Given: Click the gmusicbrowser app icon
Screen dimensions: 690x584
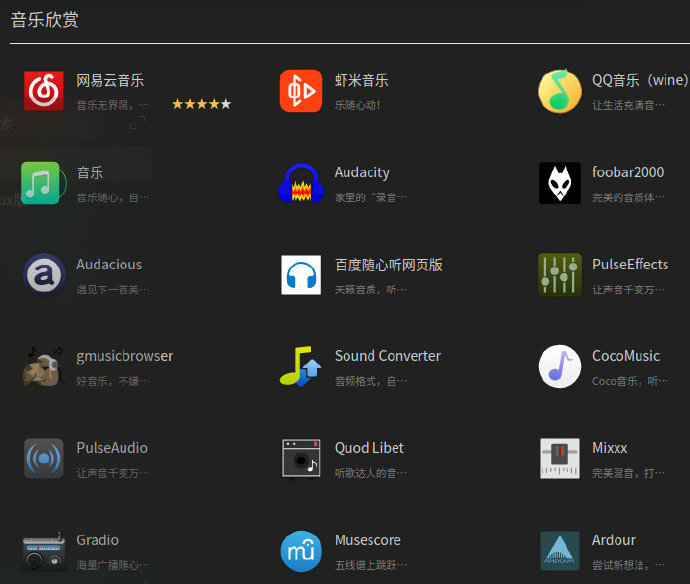Looking at the screenshot, I should (x=43, y=367).
